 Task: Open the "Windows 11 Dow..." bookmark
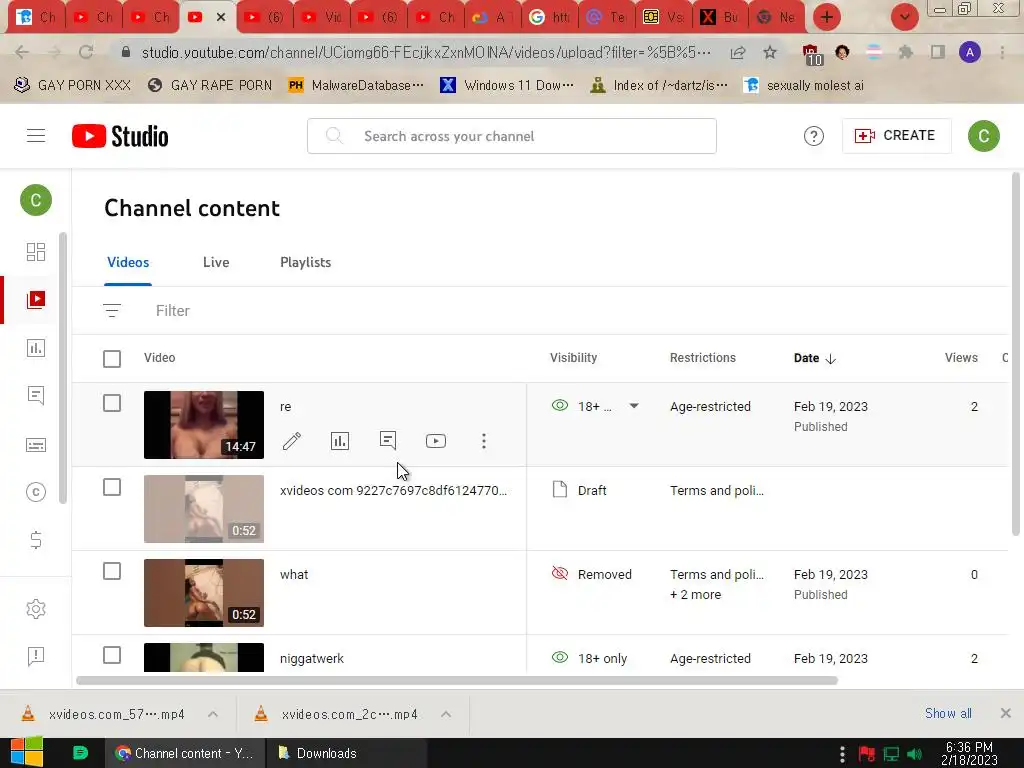point(507,85)
